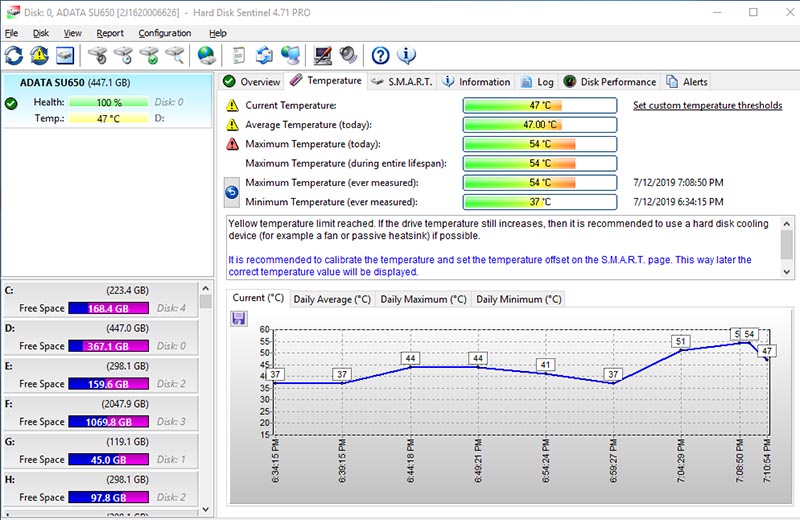Switch to the S.M.A.R.T. tab
The image size is (800, 520).
coord(402,82)
